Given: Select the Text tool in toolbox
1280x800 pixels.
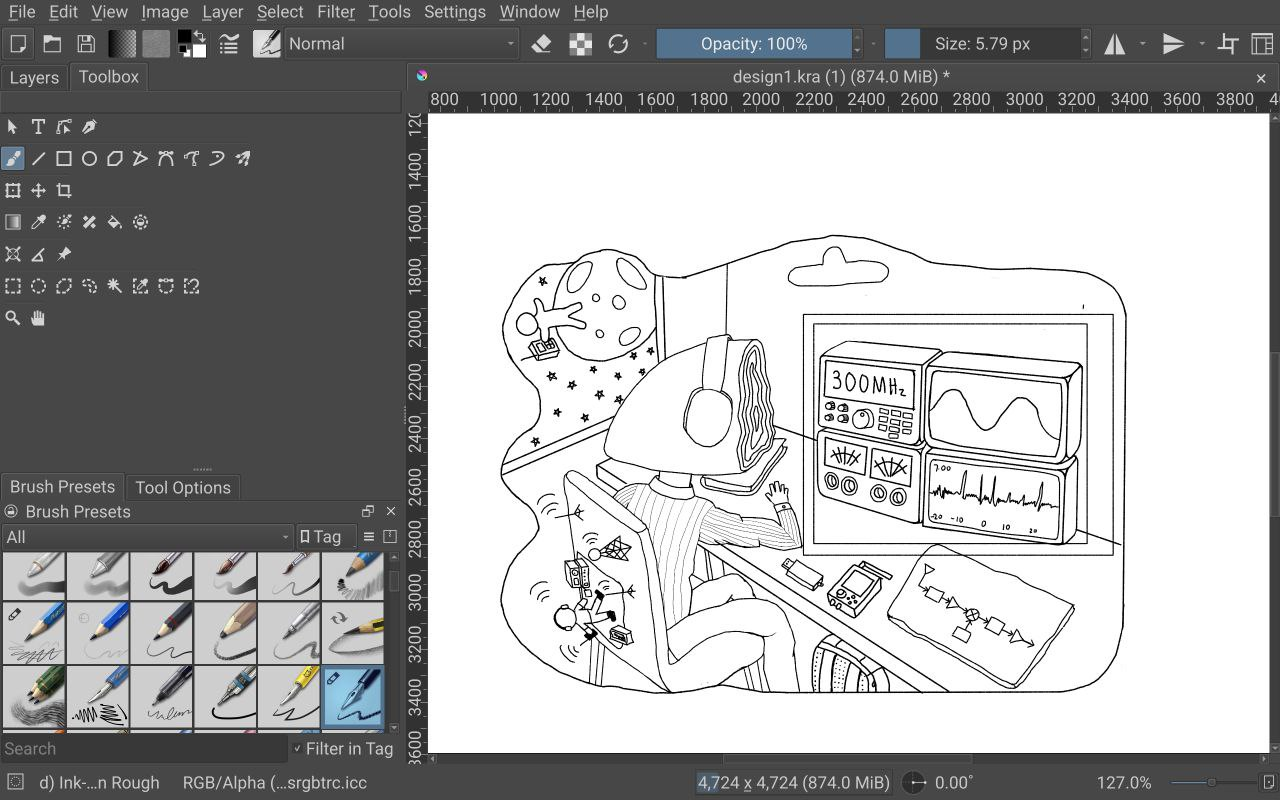Looking at the screenshot, I should [x=38, y=127].
